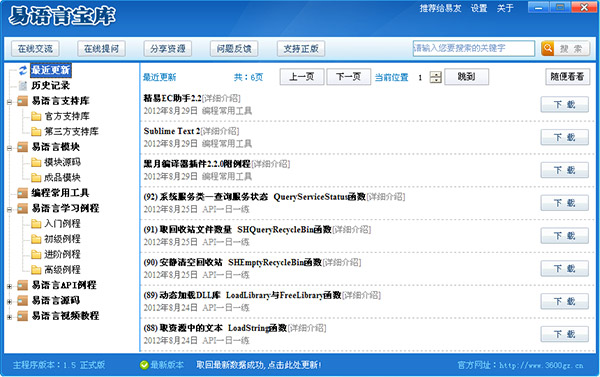The image size is (600, 377).
Task: Download Sublime Text 2
Action: point(565,137)
